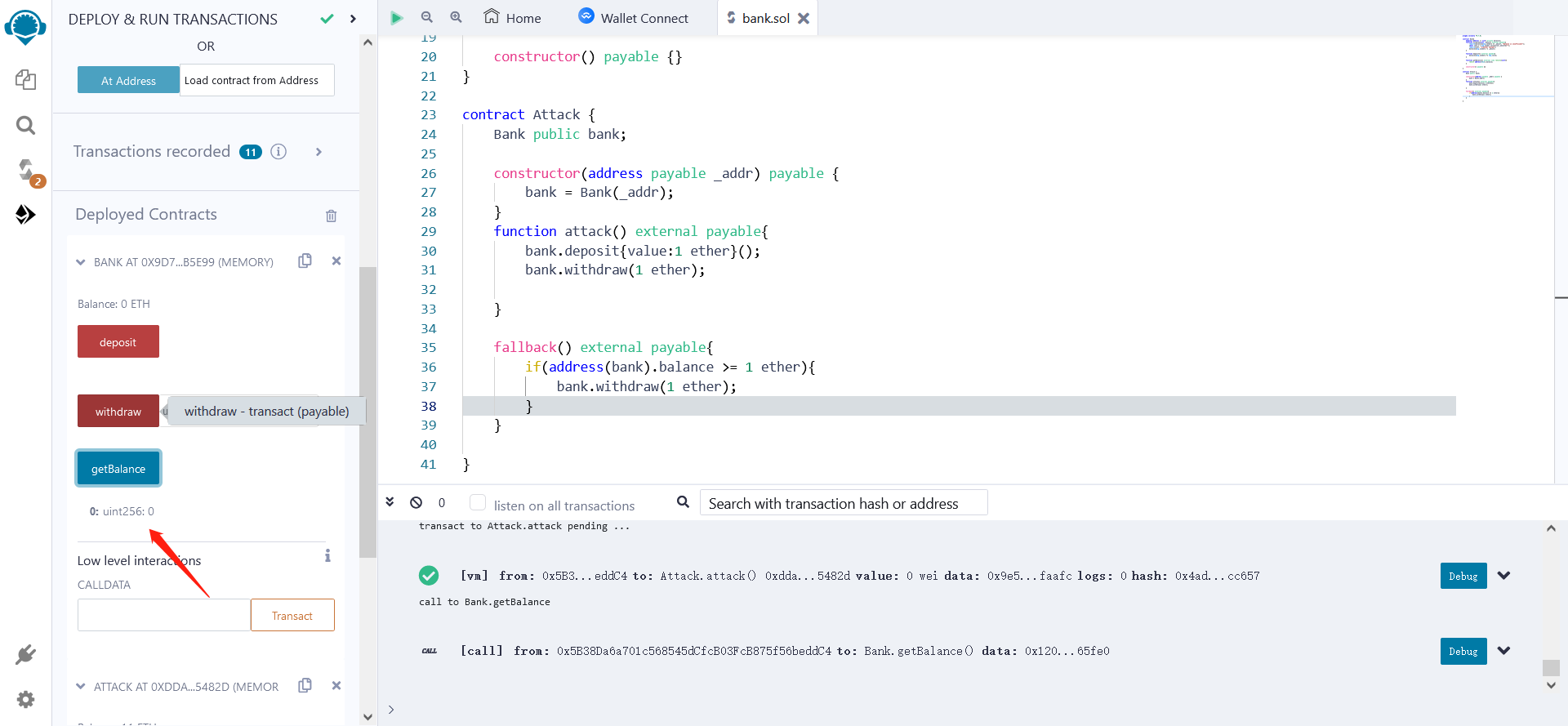Click the side panel scroll-down arrow
Viewport: 1568px width, 726px height.
pyautogui.click(x=367, y=717)
